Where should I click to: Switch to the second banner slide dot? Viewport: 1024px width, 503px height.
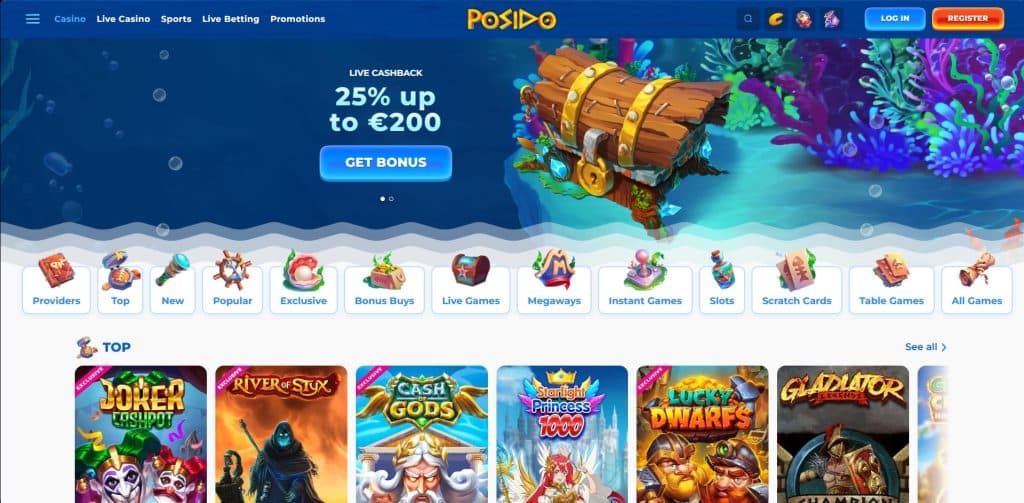[x=391, y=199]
